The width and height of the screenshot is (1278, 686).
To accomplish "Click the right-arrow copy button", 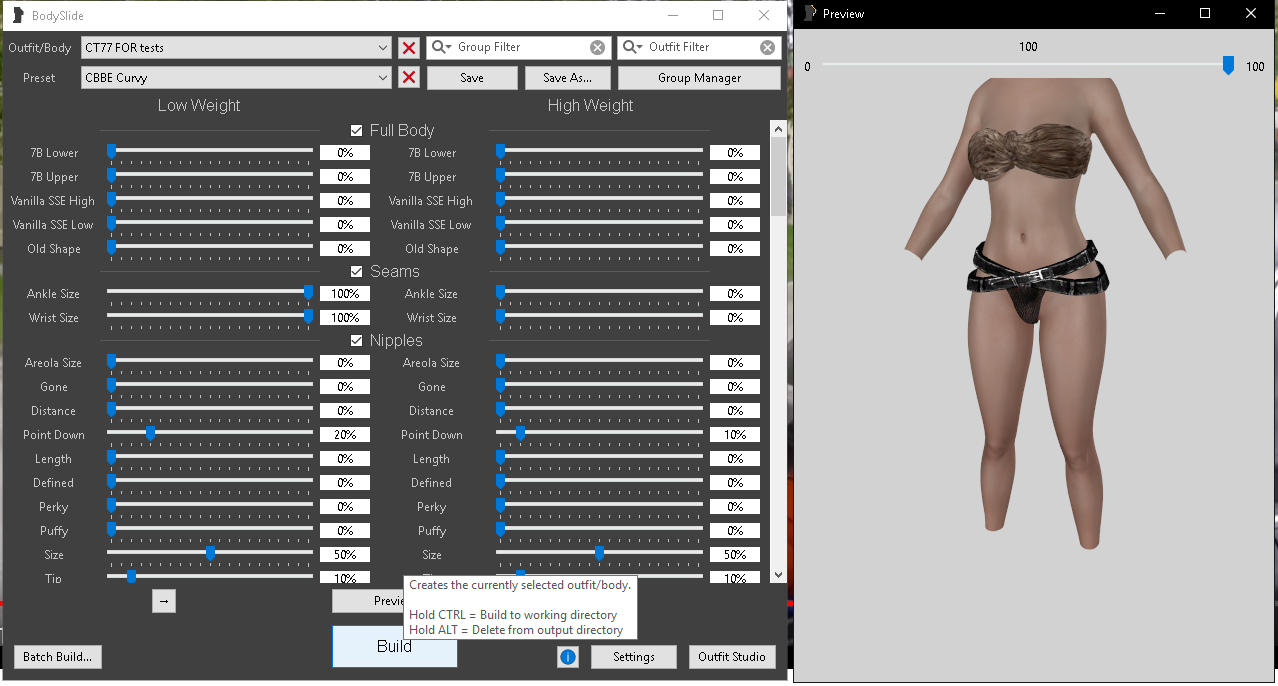I will tap(164, 600).
